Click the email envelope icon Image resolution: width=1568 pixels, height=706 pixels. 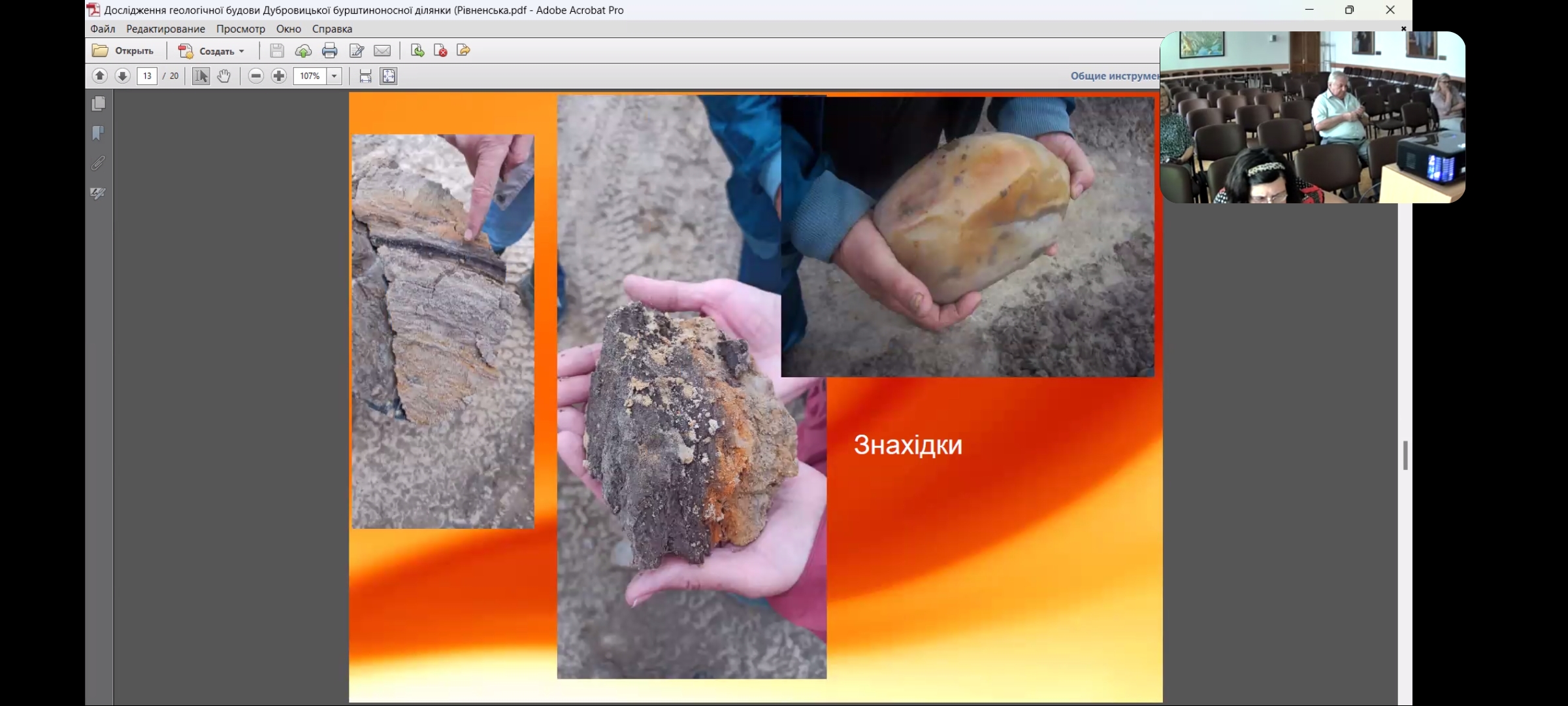382,50
